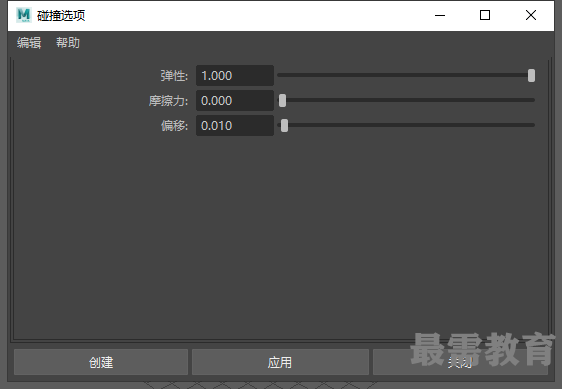Close the 碰撞选项 window
Viewport: 562px width, 389px height.
531,15
